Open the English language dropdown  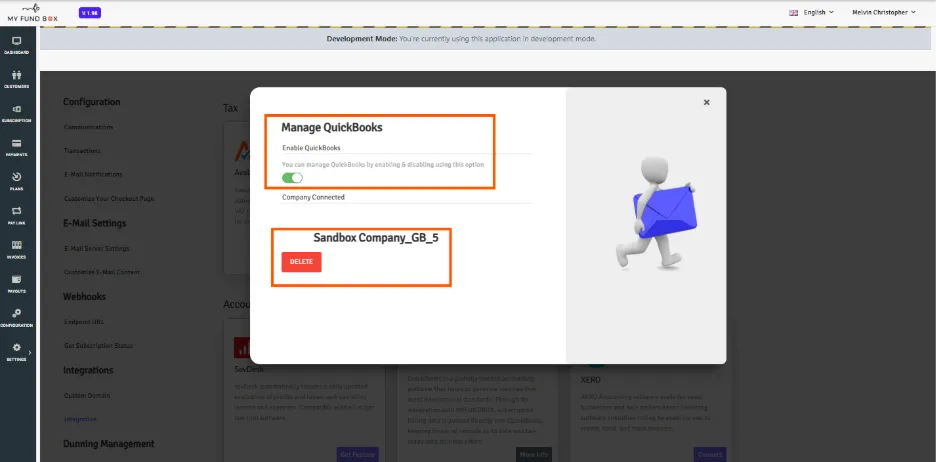point(818,13)
